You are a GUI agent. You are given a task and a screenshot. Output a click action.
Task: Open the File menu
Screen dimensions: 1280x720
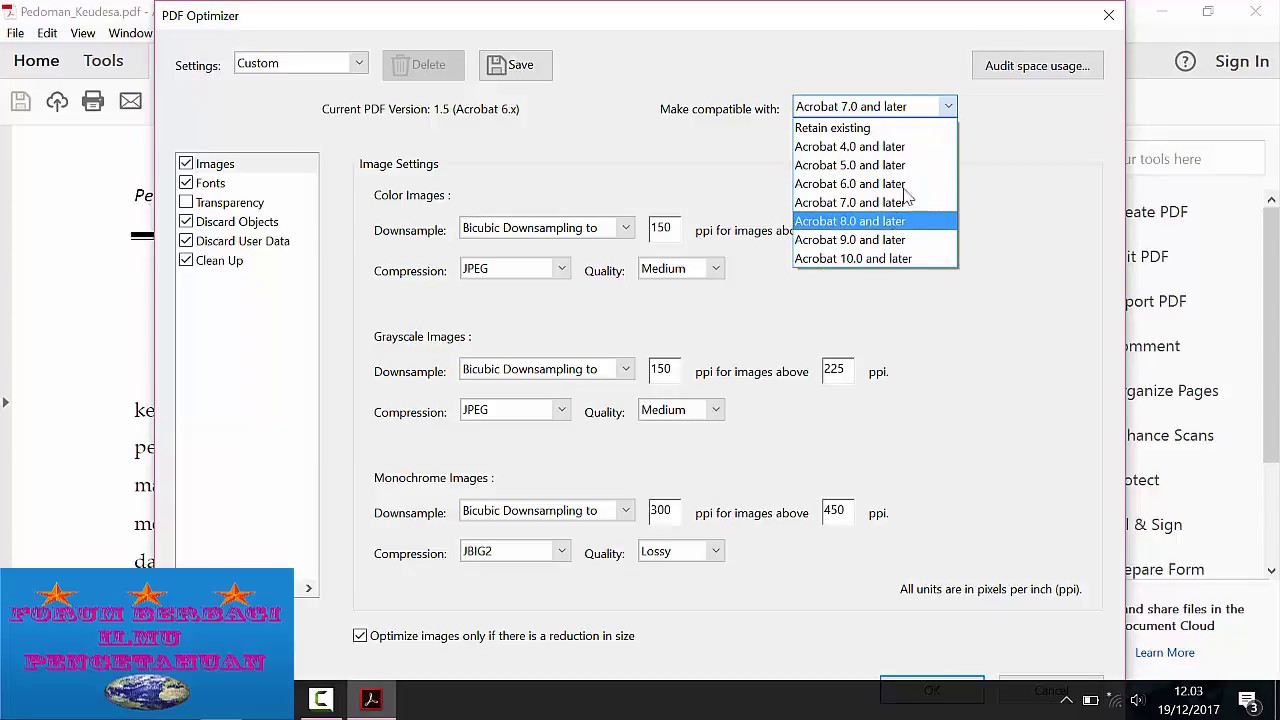[16, 33]
